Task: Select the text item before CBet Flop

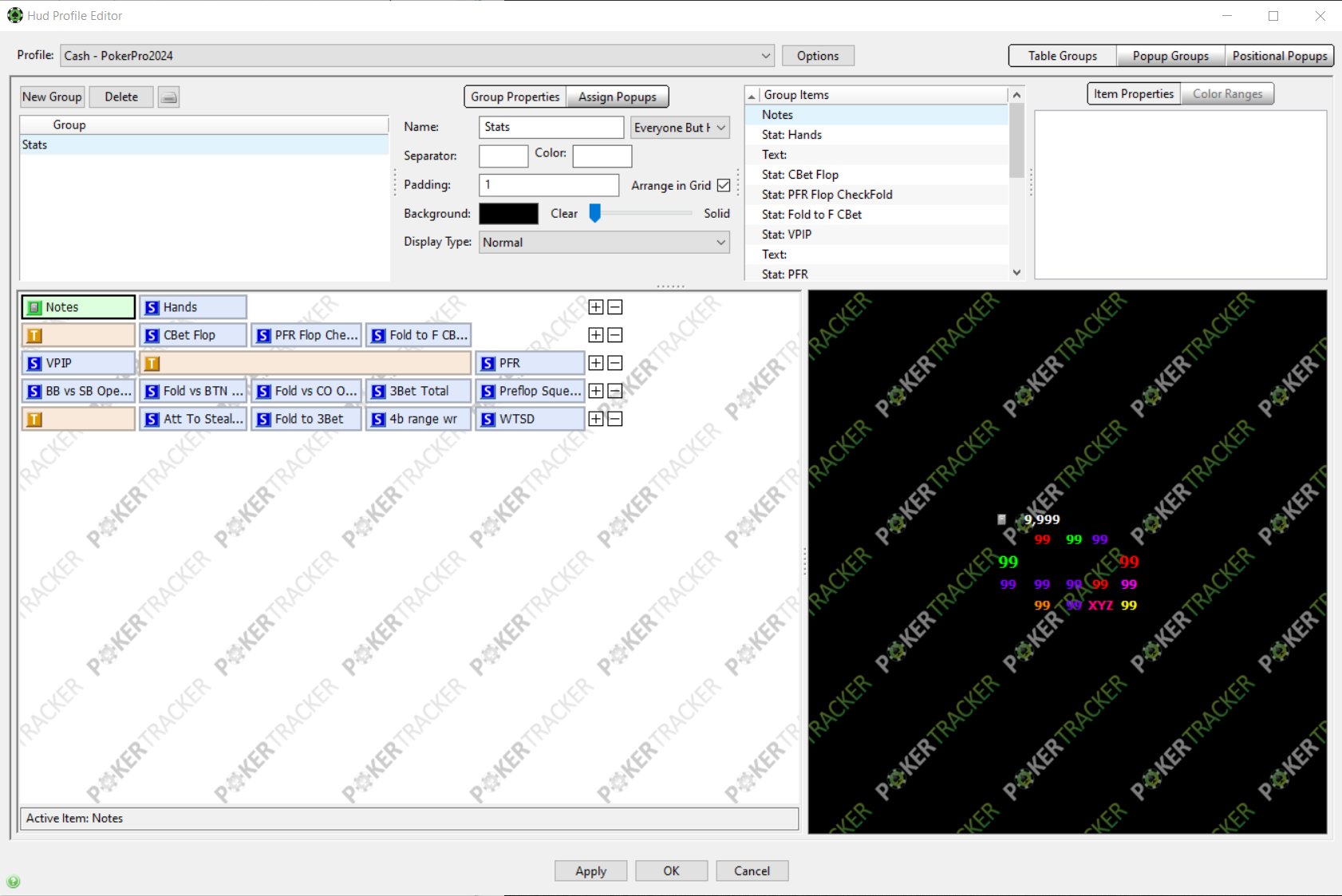Action: point(78,335)
